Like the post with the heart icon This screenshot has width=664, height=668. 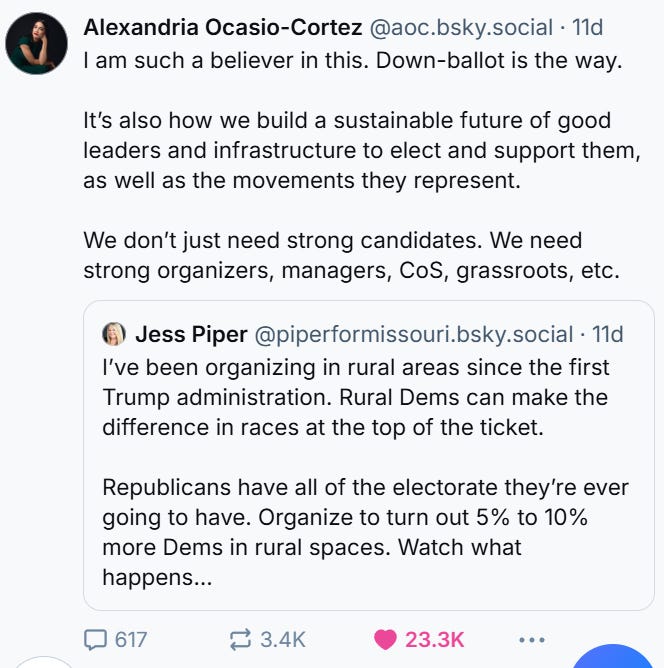pyautogui.click(x=385, y=639)
